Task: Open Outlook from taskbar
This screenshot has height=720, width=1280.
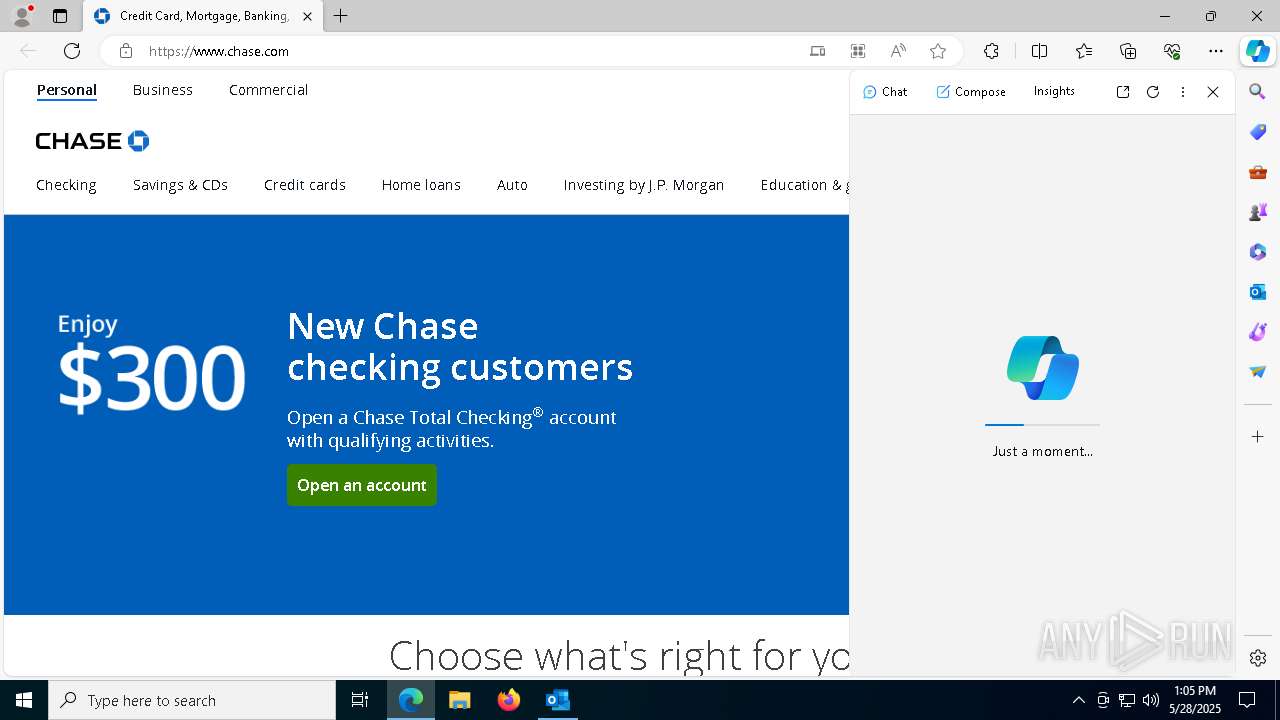Action: [557, 700]
